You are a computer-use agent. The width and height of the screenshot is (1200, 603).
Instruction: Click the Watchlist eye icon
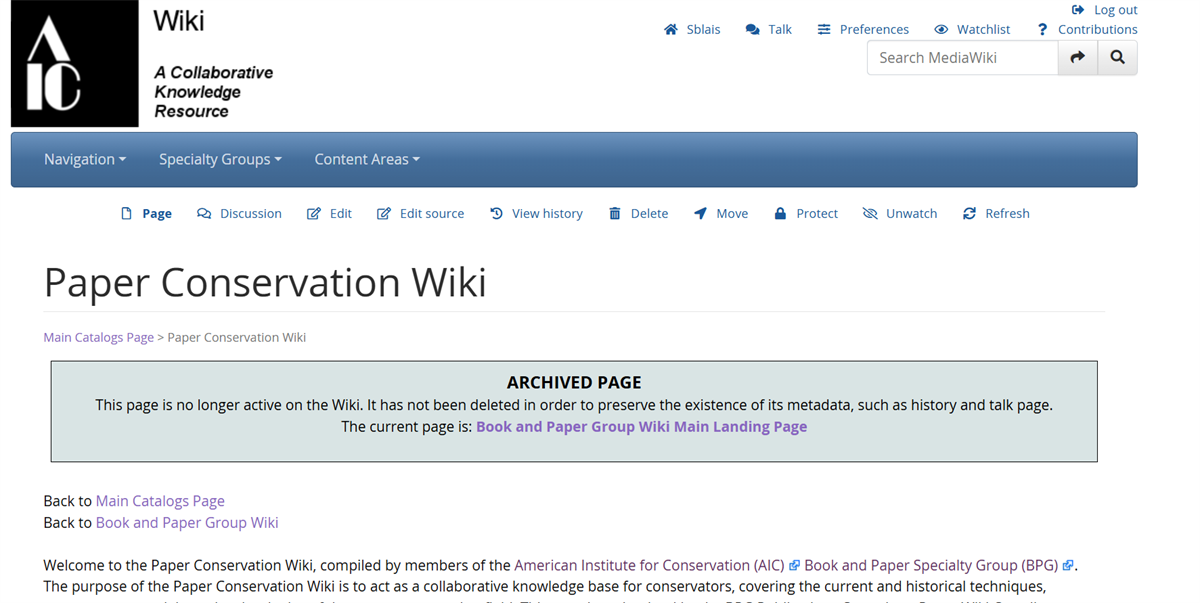click(x=941, y=29)
